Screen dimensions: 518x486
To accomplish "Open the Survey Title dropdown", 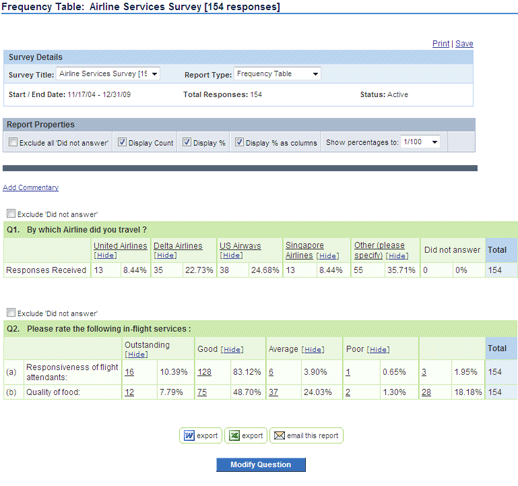I will pyautogui.click(x=108, y=74).
